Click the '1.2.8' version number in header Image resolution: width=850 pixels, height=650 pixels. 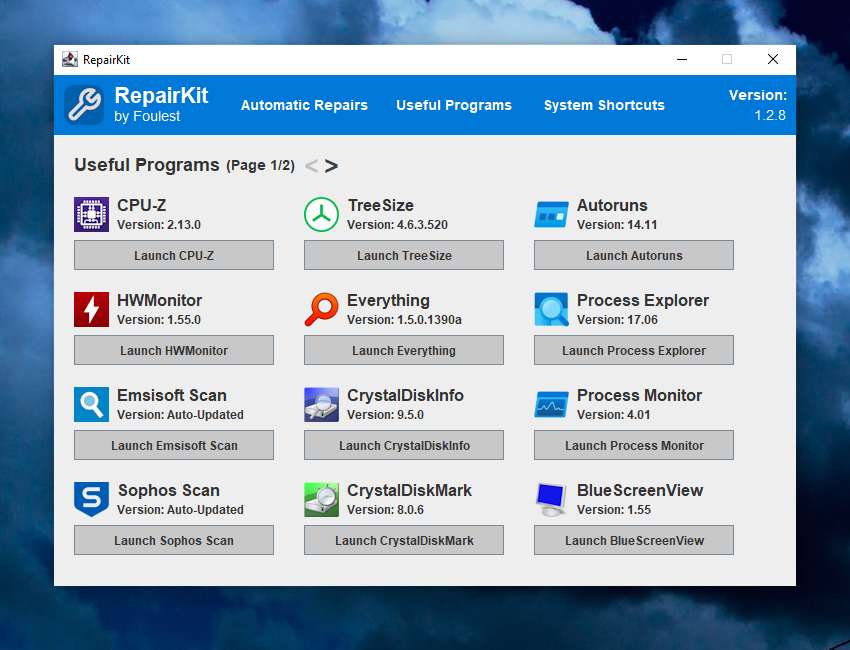click(770, 115)
